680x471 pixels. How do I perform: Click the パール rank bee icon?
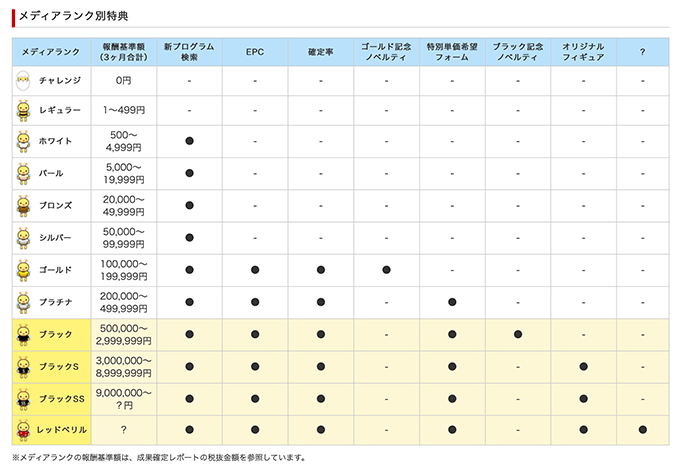point(23,173)
